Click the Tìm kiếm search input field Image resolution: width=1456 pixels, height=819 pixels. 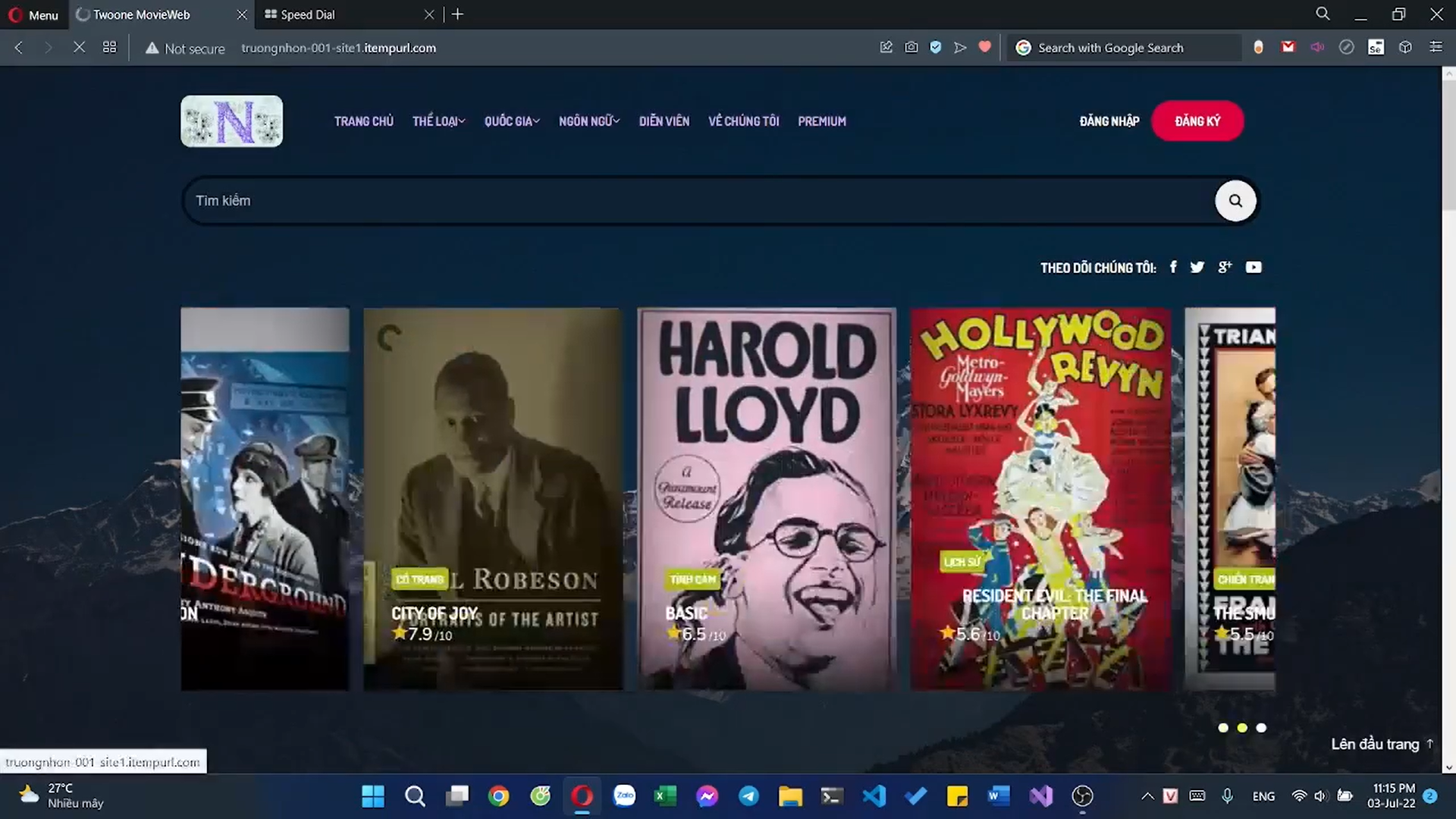[x=698, y=201]
